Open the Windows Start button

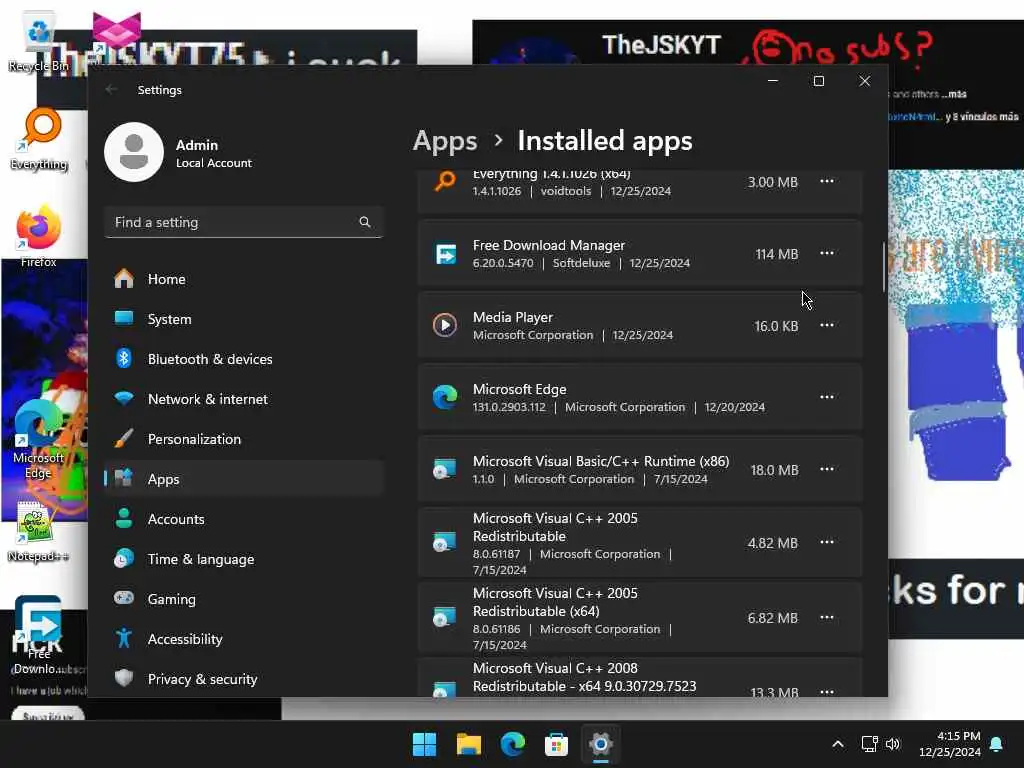point(424,744)
